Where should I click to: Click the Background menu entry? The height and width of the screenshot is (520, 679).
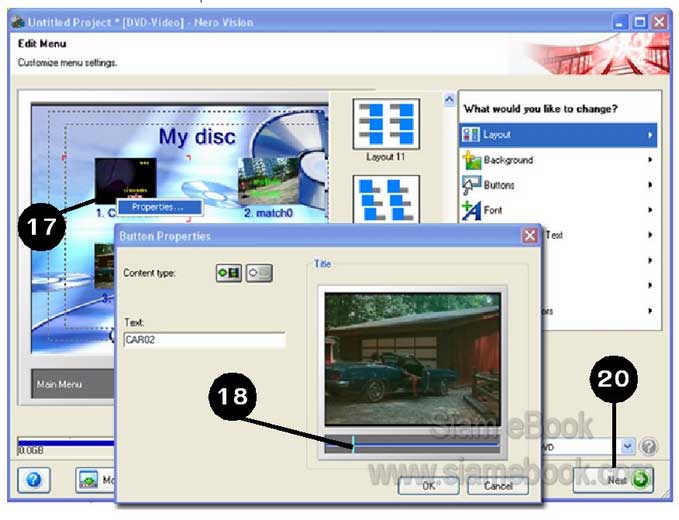pos(558,160)
